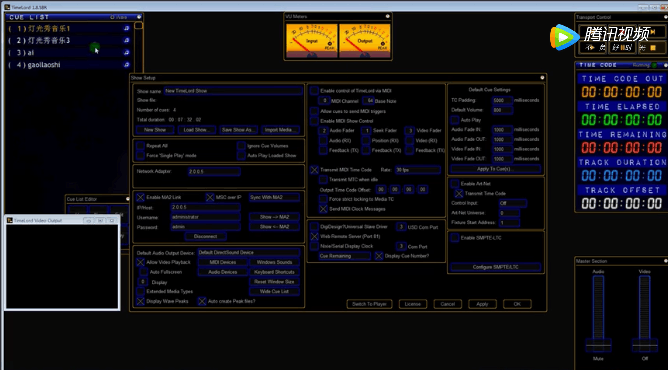Open the time code Rate dropdown
The height and width of the screenshot is (370, 668).
[x=417, y=169]
